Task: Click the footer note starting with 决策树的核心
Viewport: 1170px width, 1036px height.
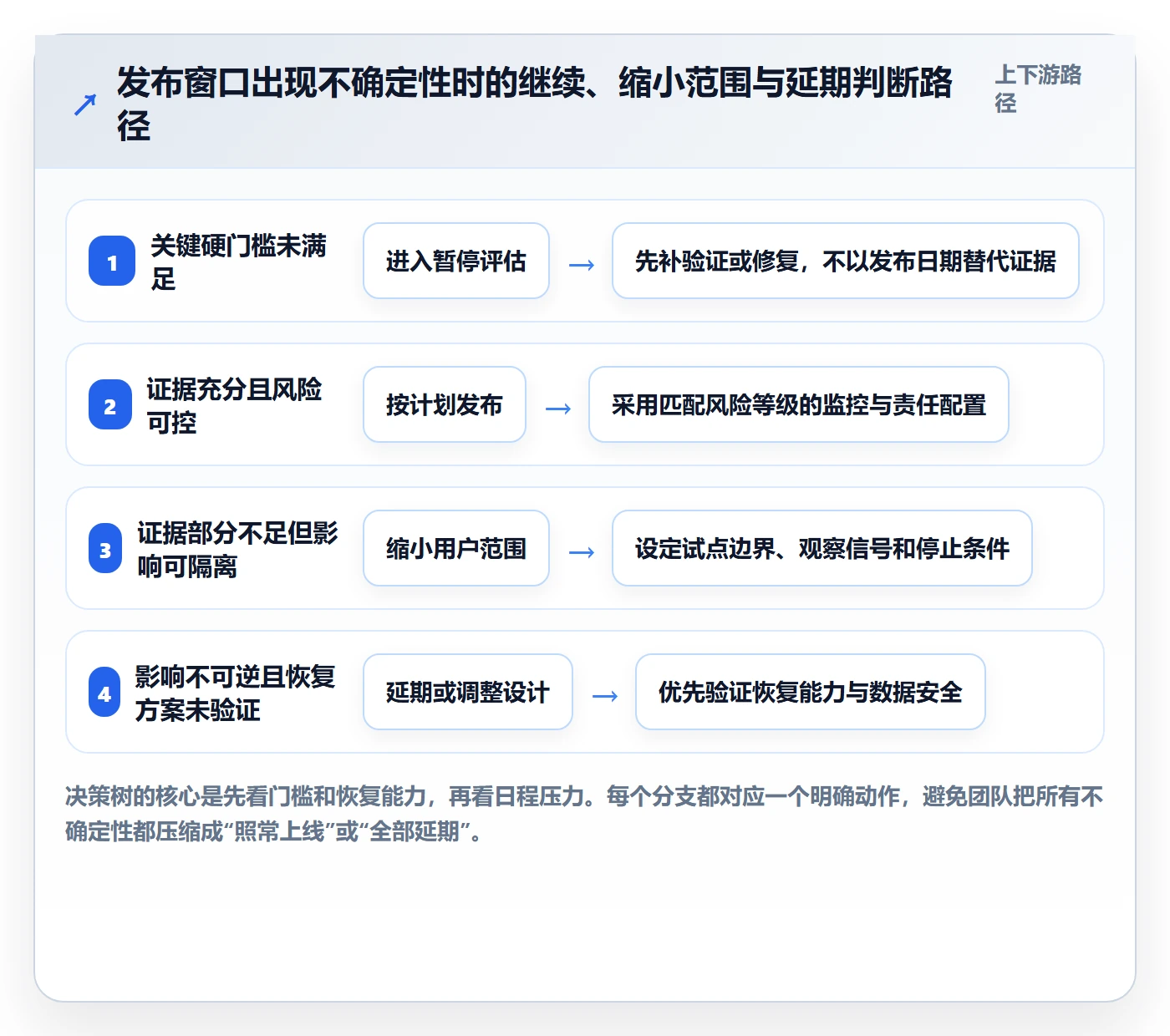Action: coord(584,814)
